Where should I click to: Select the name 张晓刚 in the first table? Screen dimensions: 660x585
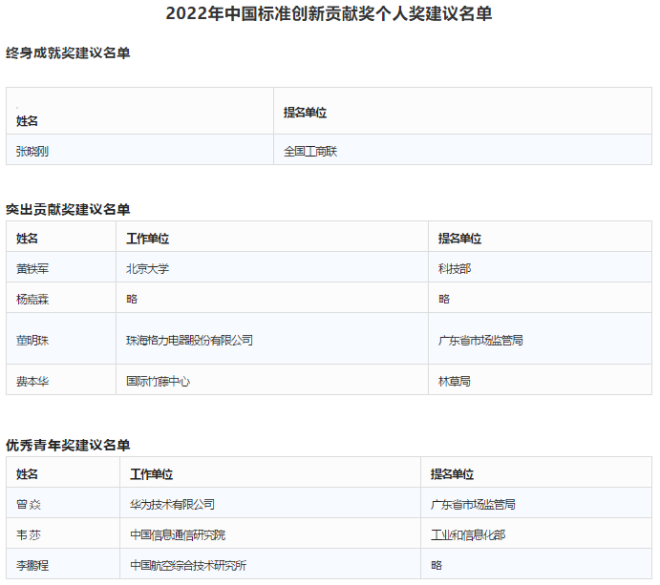33,151
